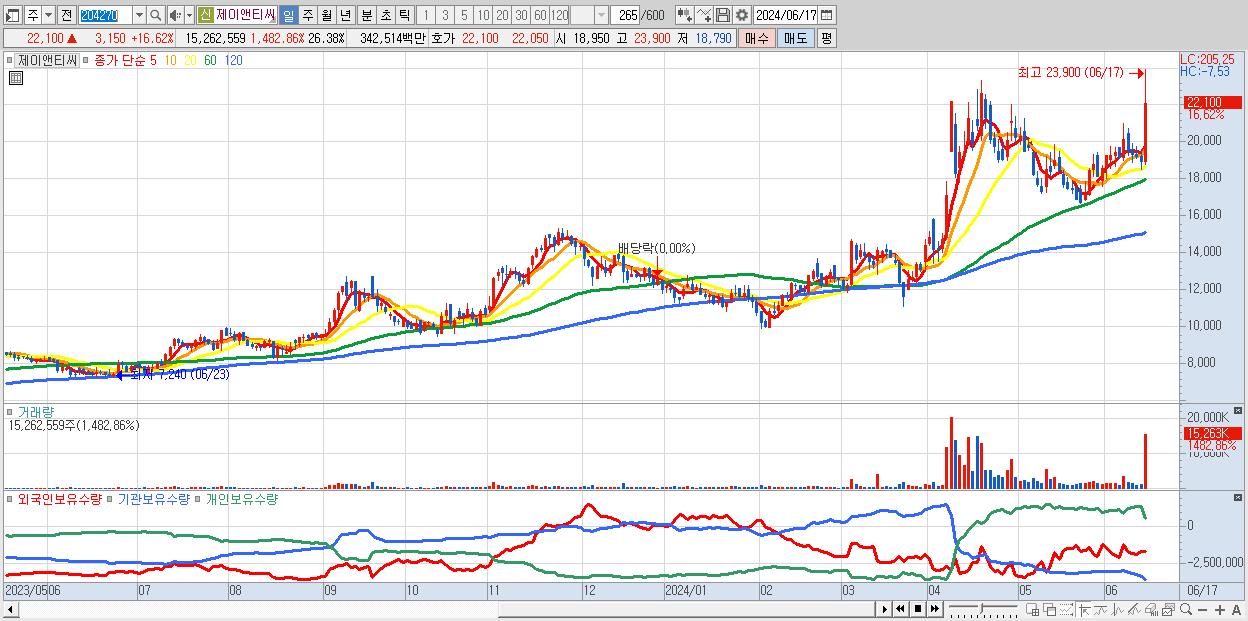
Task: Click the zoom magnifier icon bottom-right
Action: pos(1185,610)
